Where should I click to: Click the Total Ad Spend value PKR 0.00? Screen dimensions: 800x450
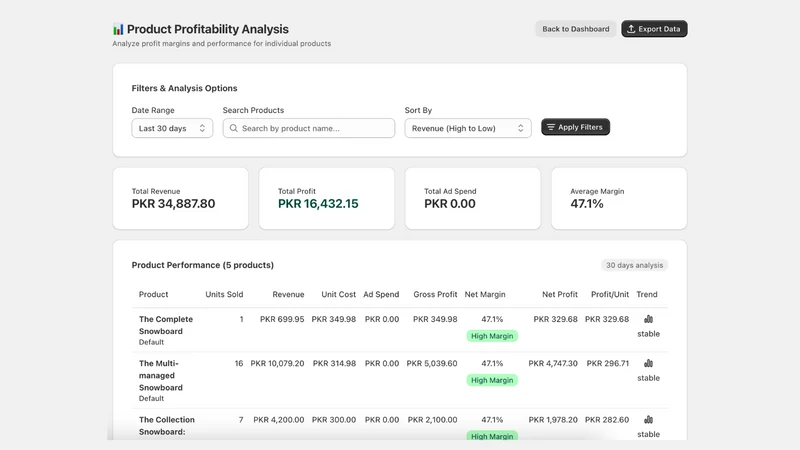[449, 204]
